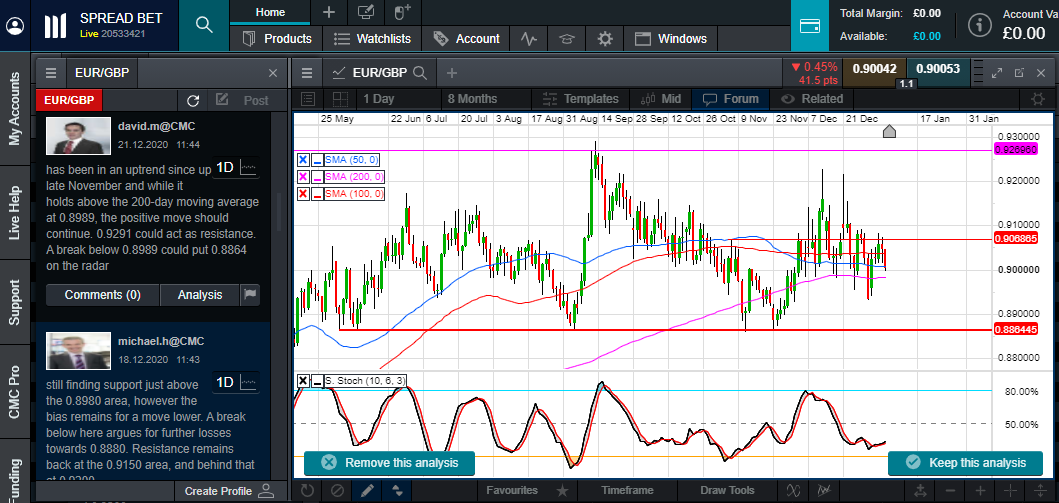Click the funds wallet icon near Total Margin
The width and height of the screenshot is (1059, 503).
(810, 25)
